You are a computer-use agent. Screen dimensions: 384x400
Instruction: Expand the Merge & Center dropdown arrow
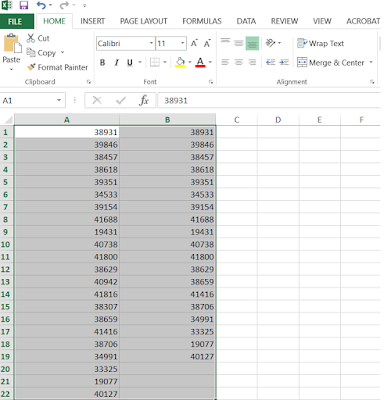coord(371,62)
